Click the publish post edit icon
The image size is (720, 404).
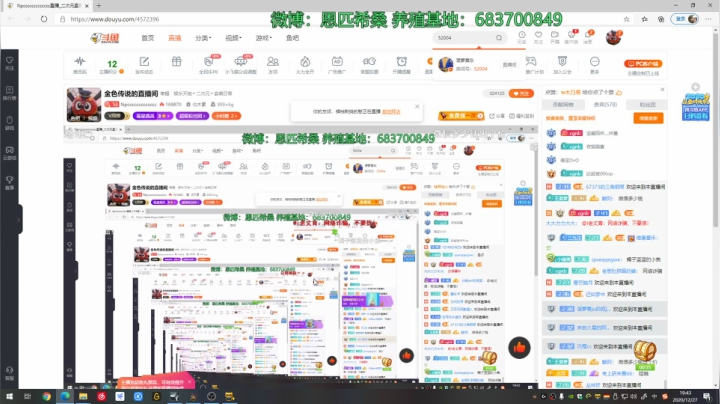tap(144, 65)
